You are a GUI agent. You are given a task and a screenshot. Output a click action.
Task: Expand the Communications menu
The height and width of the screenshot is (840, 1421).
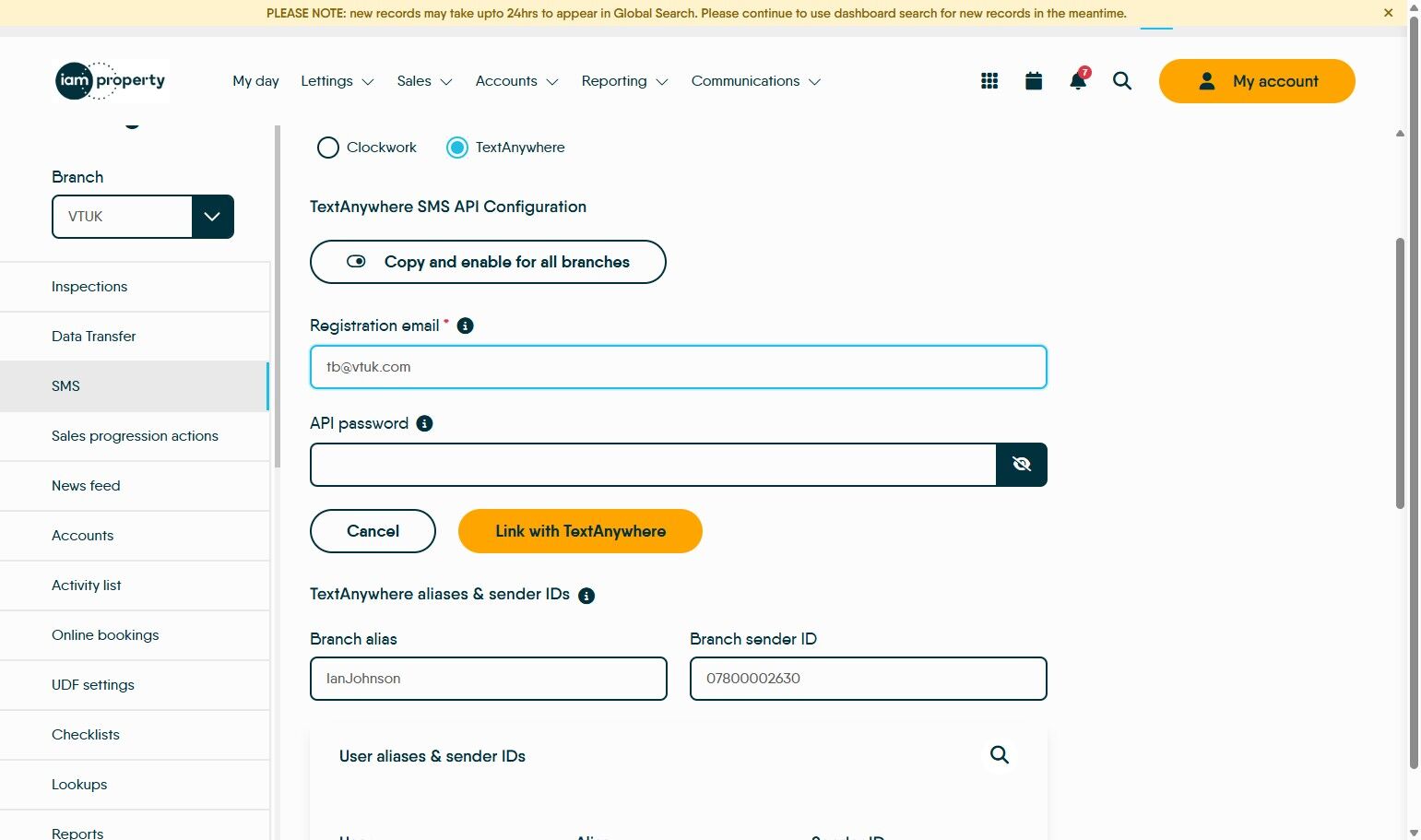756,81
